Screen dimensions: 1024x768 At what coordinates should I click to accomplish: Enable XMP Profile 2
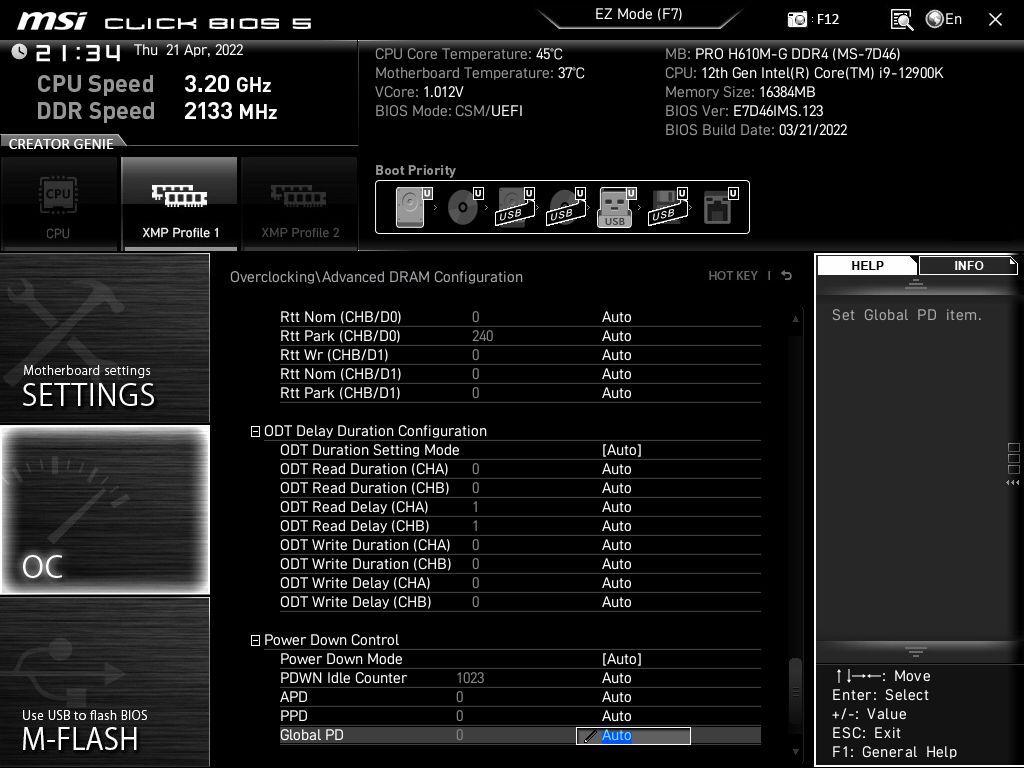click(300, 204)
